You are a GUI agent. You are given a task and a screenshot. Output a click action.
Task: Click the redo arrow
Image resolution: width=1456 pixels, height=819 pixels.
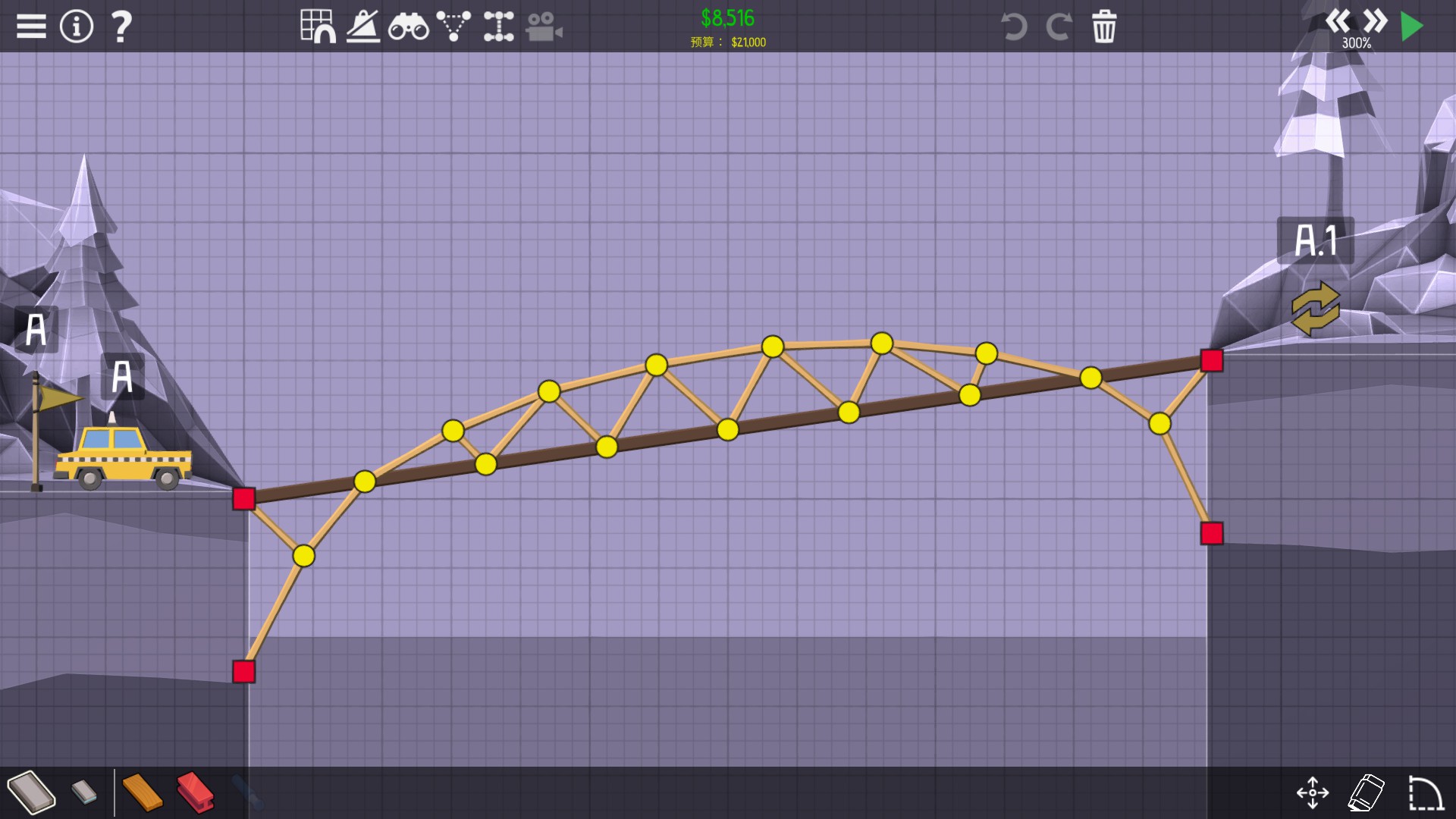[x=1059, y=27]
